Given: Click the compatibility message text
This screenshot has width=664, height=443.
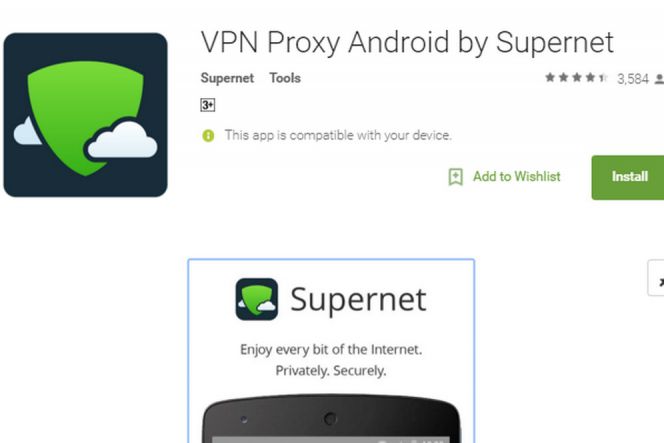Looking at the screenshot, I should 338,136.
